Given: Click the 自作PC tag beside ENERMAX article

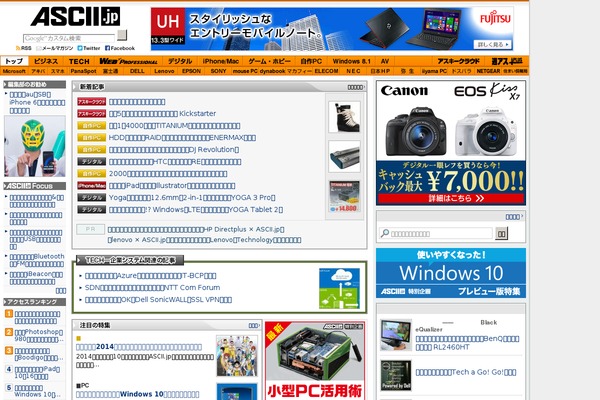Looking at the screenshot, I should click(91, 137).
